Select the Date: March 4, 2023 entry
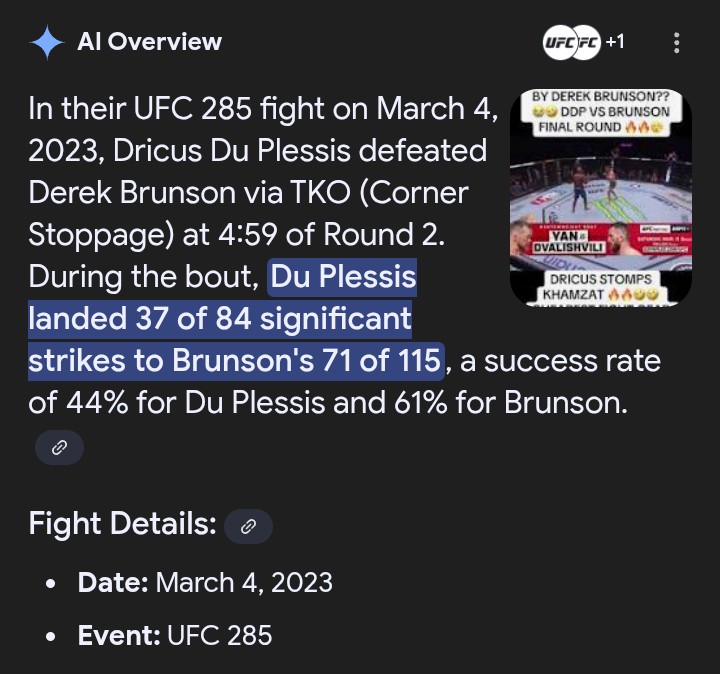The image size is (720, 674). 205,582
